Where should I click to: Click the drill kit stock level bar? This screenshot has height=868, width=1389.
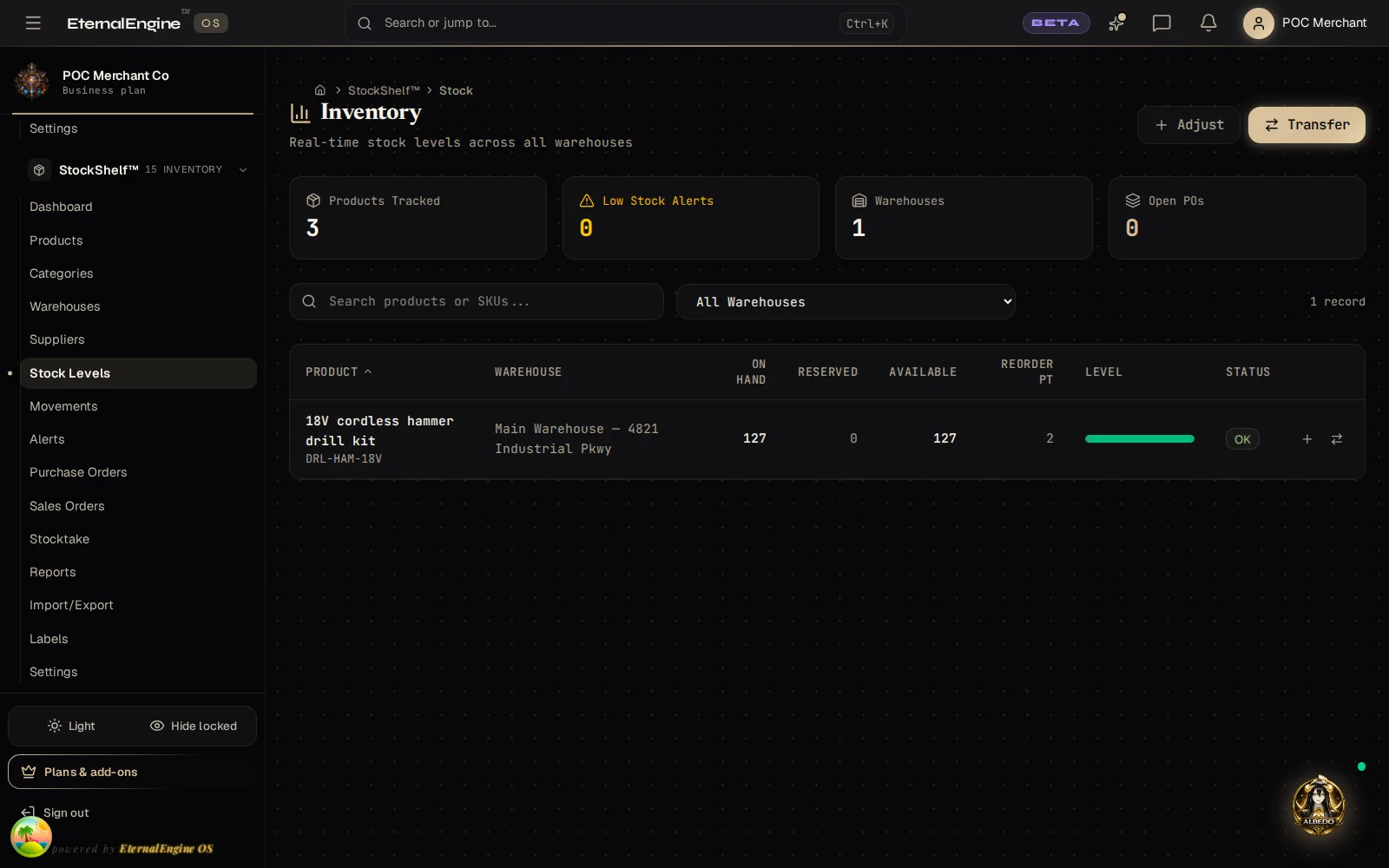tap(1139, 439)
